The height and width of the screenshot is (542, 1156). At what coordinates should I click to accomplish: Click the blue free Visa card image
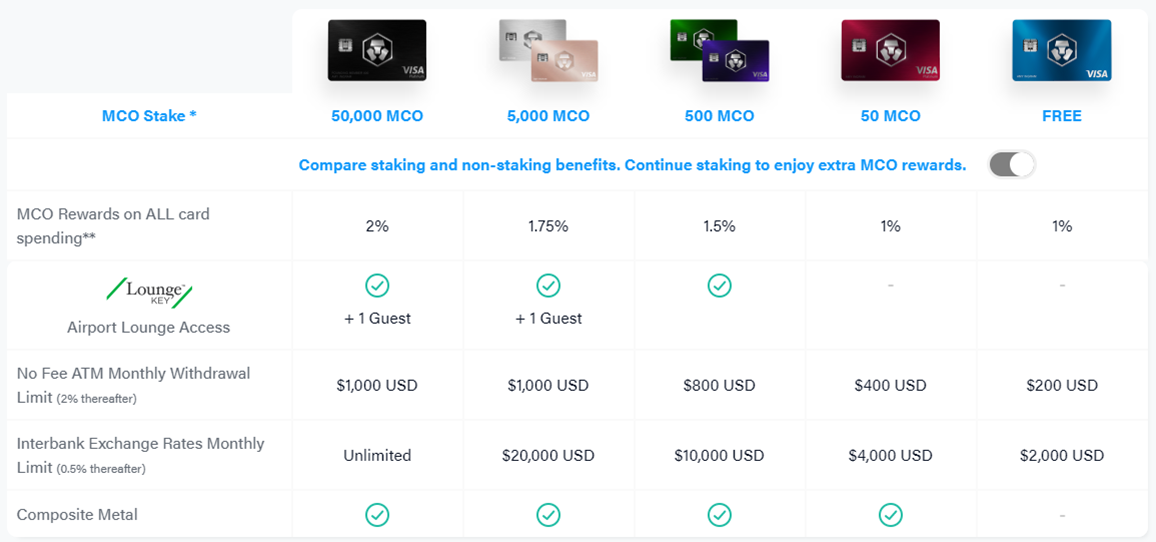[x=1062, y=50]
